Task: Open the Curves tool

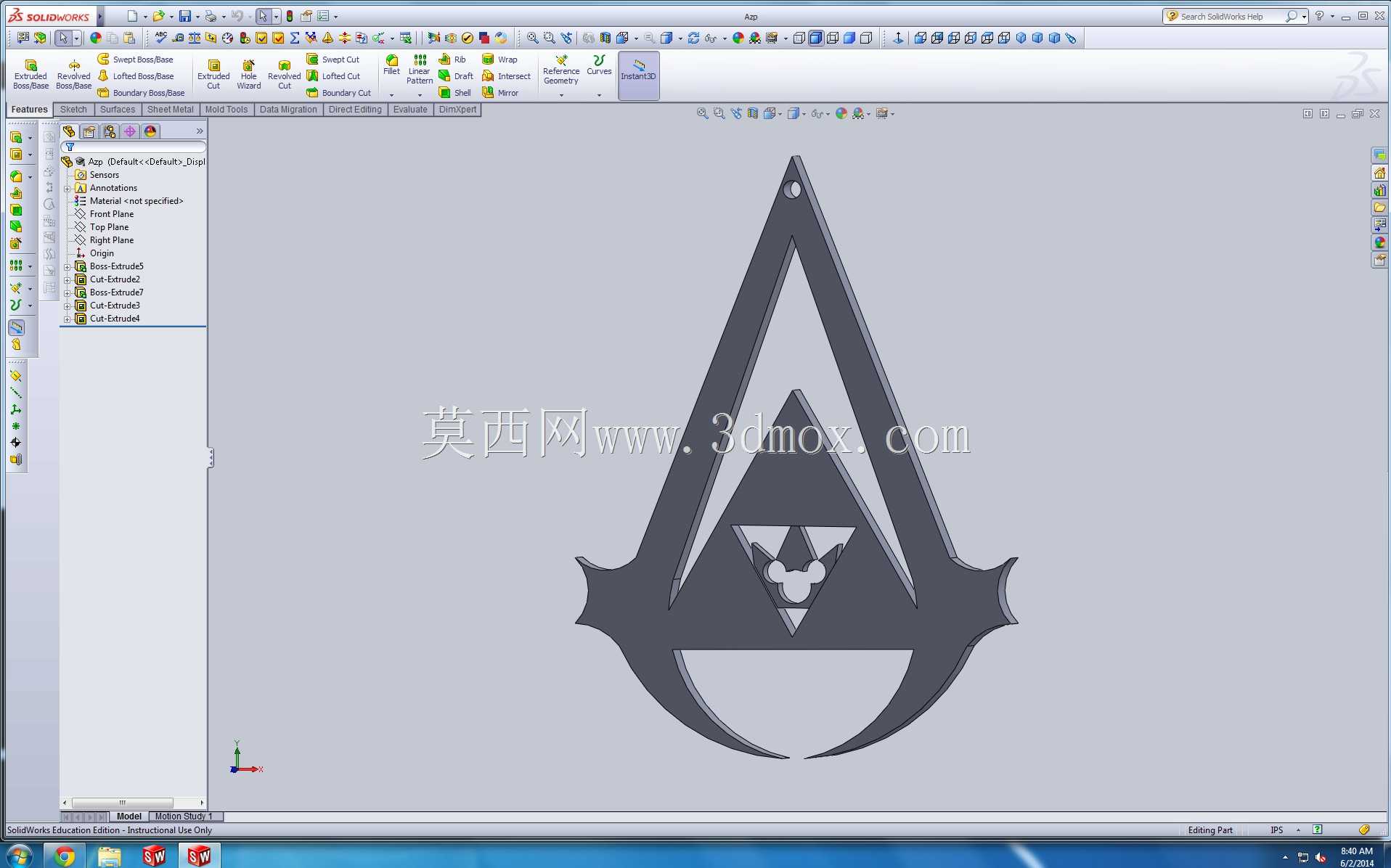Action: click(x=599, y=65)
